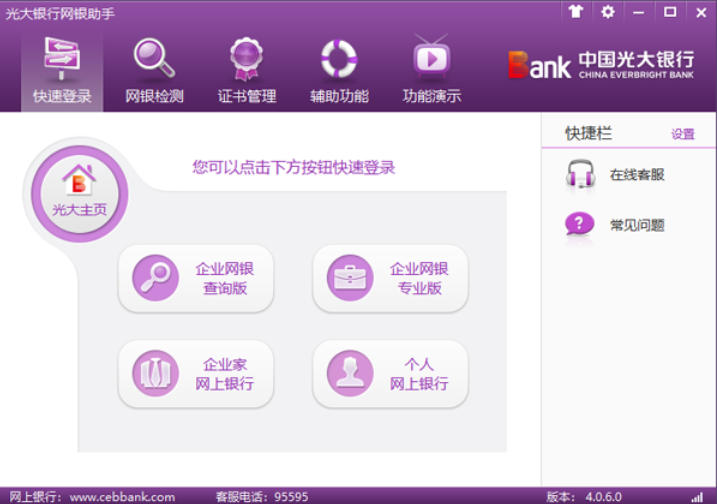Open the 快速登录 tab
717x504 pixels.
tap(62, 72)
